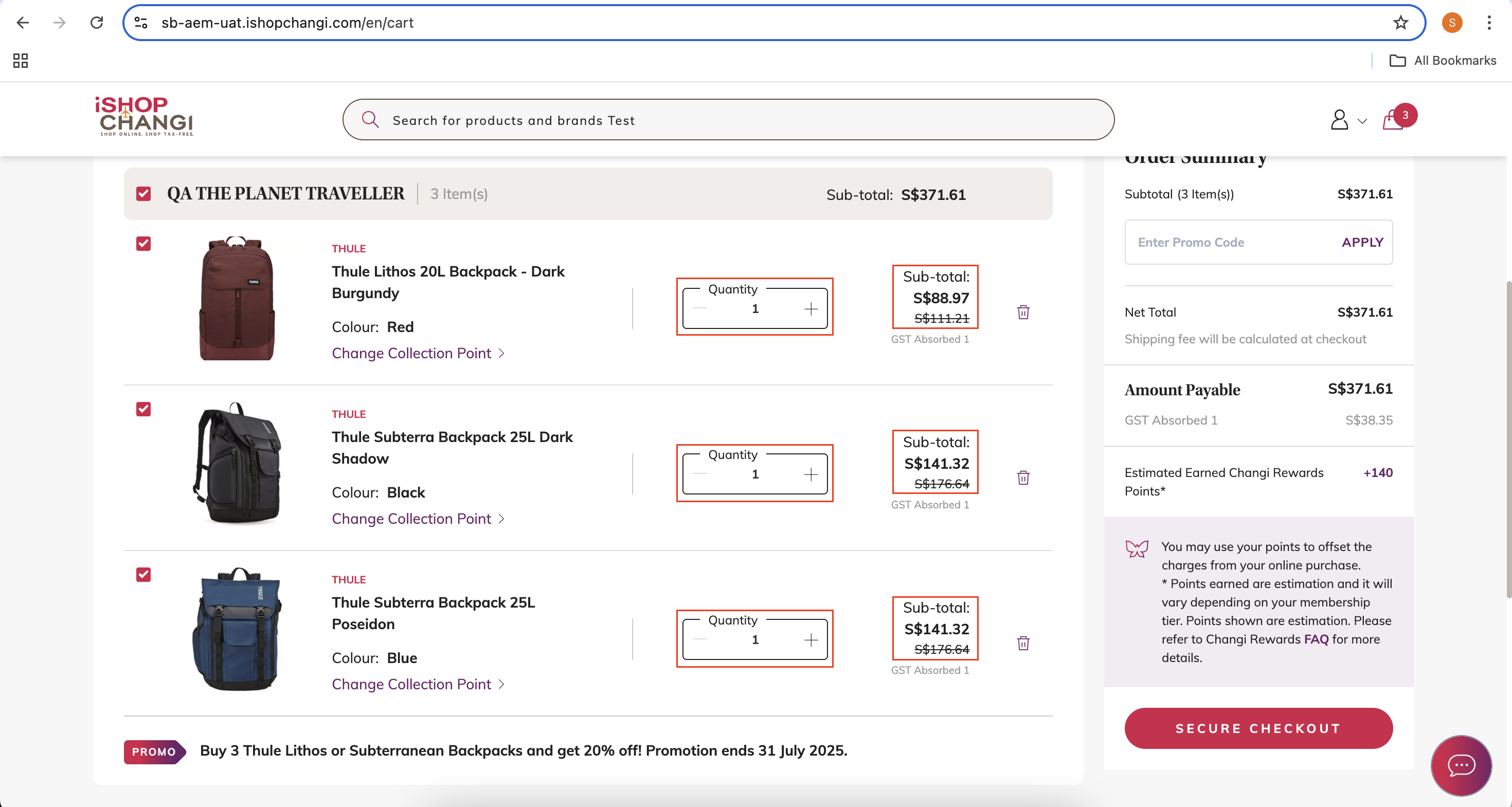Screen dimensions: 1512x807
Task: Decrease quantity of Thule Lithos backpack
Action: (x=699, y=309)
